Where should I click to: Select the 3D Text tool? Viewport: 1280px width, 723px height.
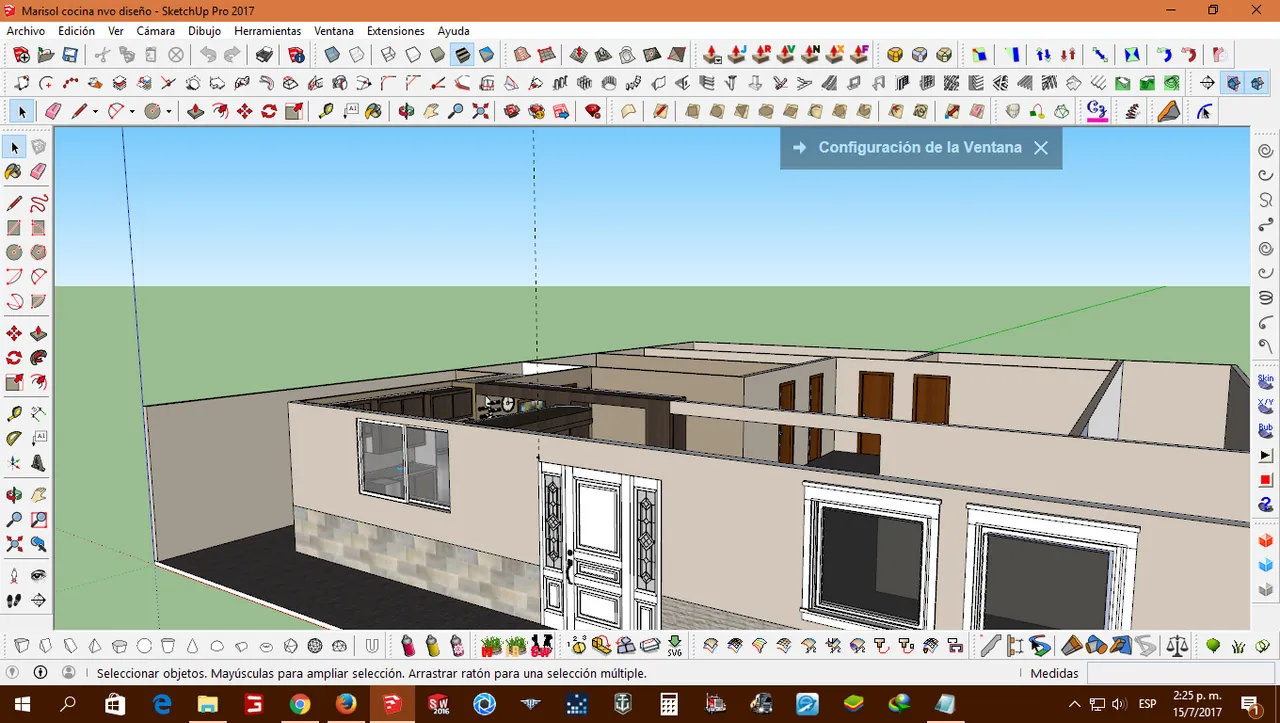point(39,463)
